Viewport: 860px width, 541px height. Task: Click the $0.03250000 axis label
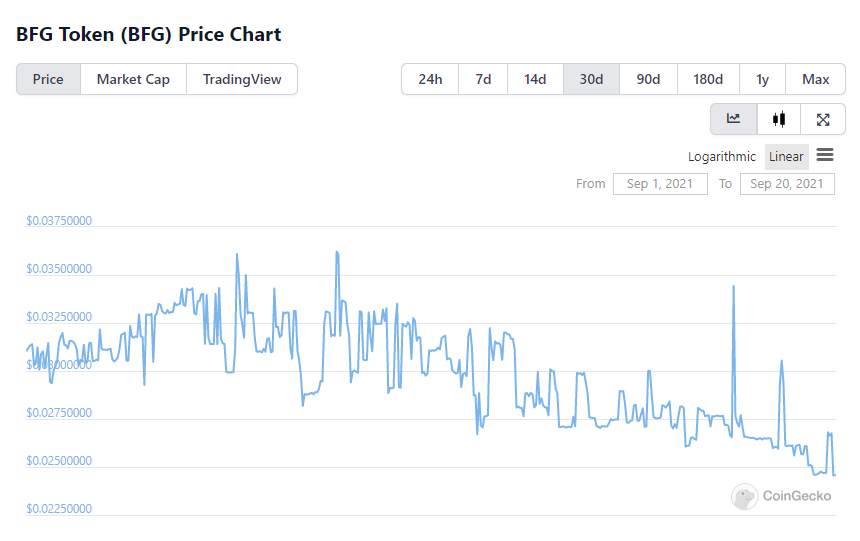pos(59,317)
